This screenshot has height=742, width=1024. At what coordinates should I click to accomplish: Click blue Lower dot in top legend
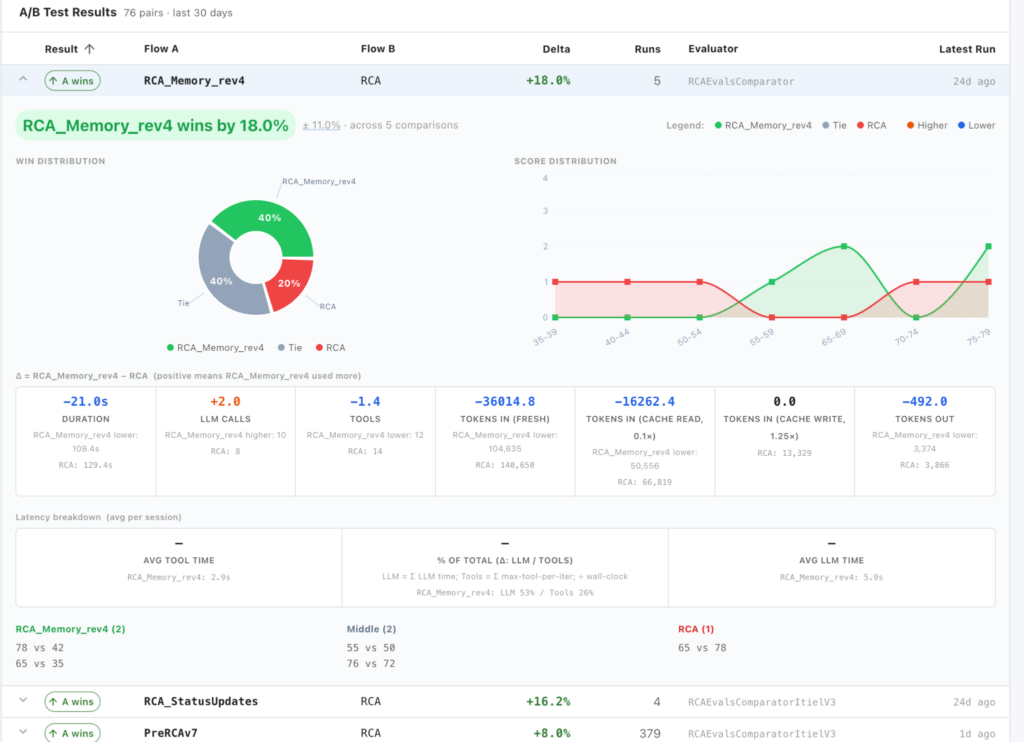(961, 125)
